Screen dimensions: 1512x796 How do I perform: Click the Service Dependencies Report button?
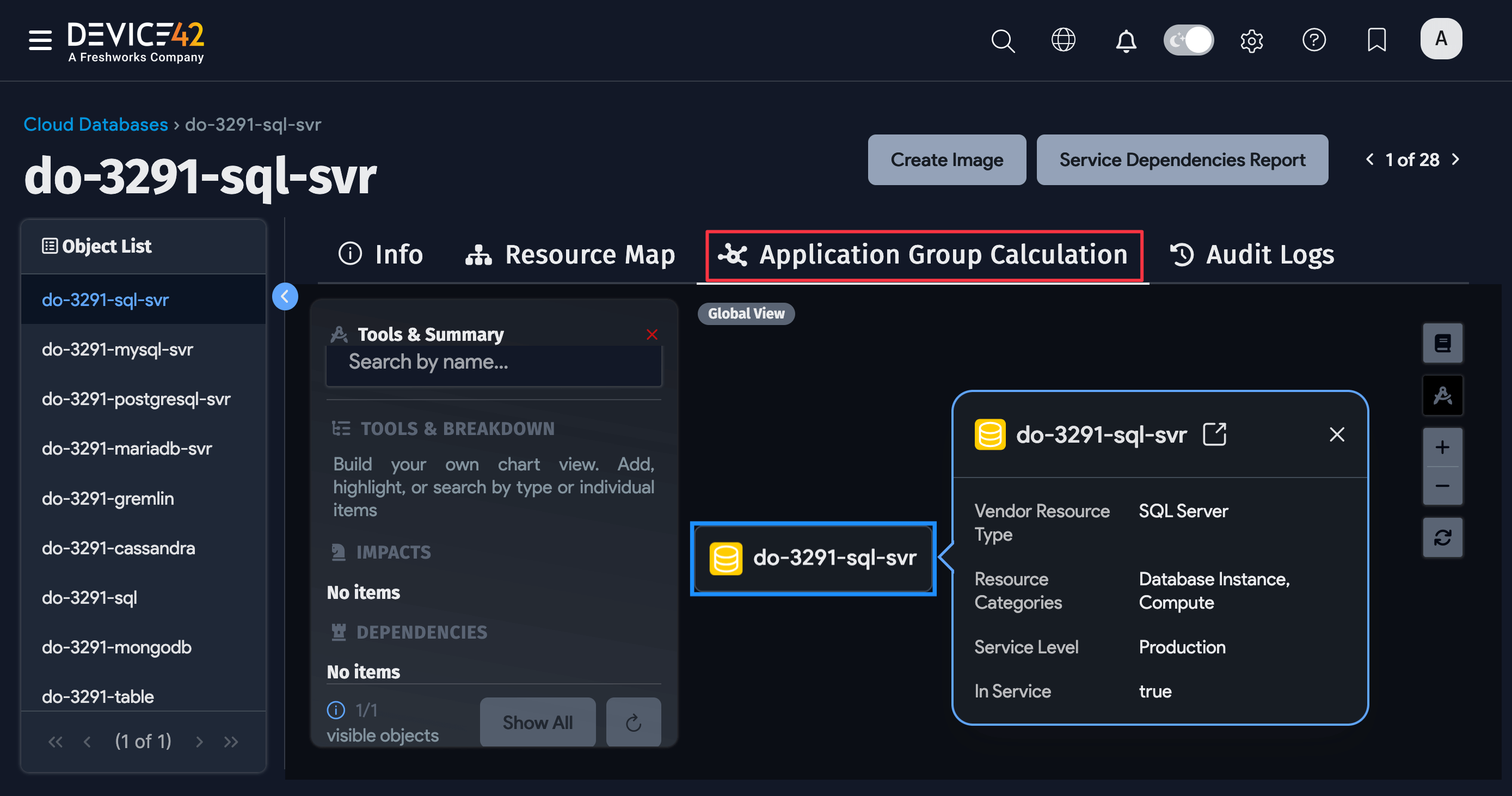[1182, 159]
